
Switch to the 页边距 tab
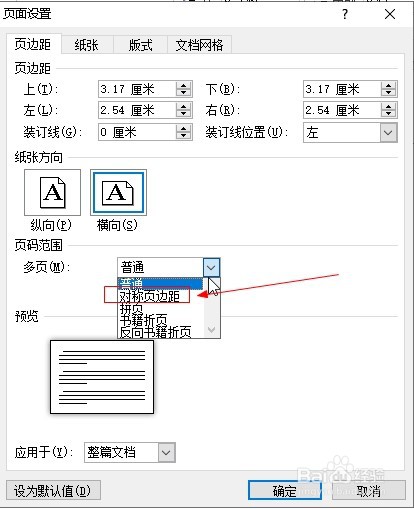(x=33, y=44)
